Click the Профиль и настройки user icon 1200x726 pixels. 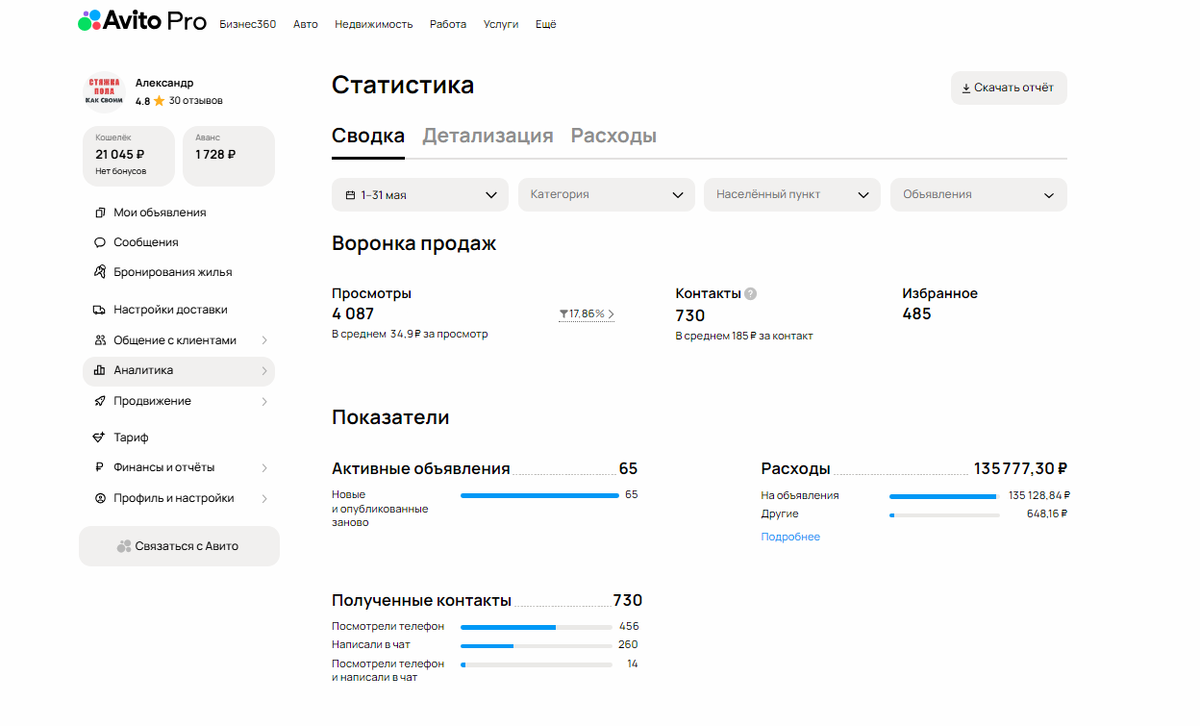(99, 499)
